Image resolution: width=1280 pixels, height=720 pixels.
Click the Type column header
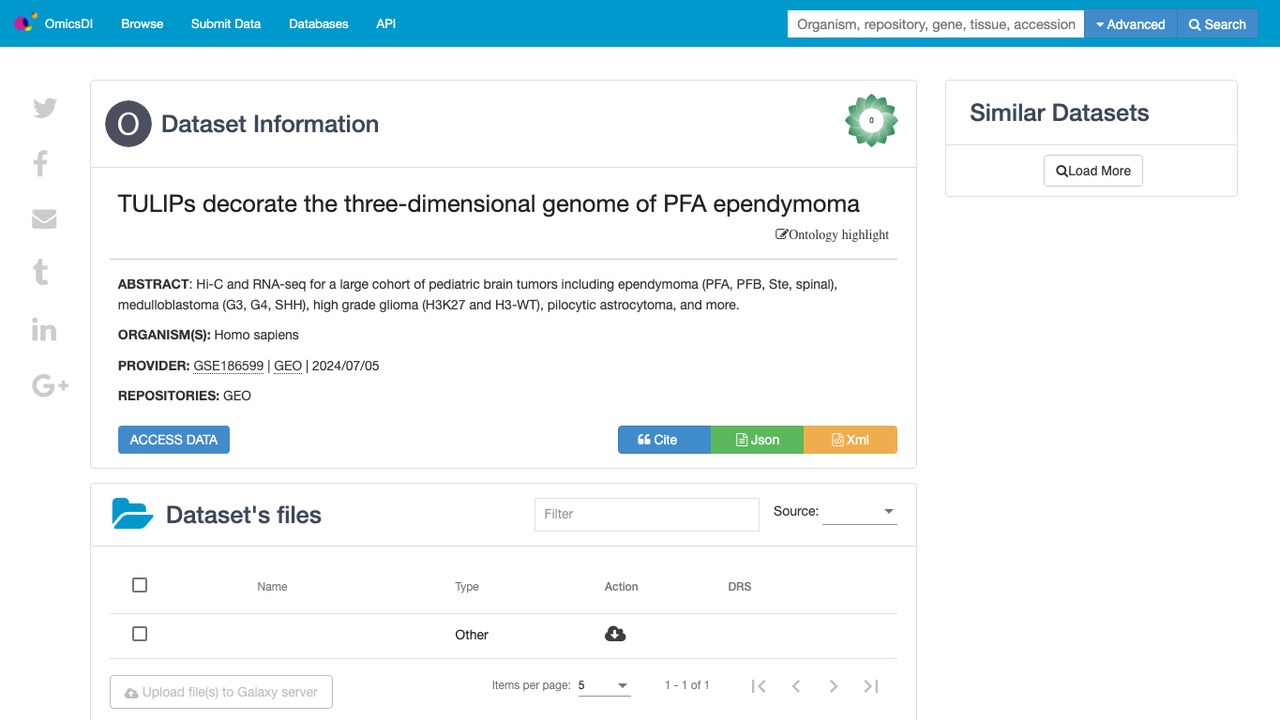coord(467,587)
